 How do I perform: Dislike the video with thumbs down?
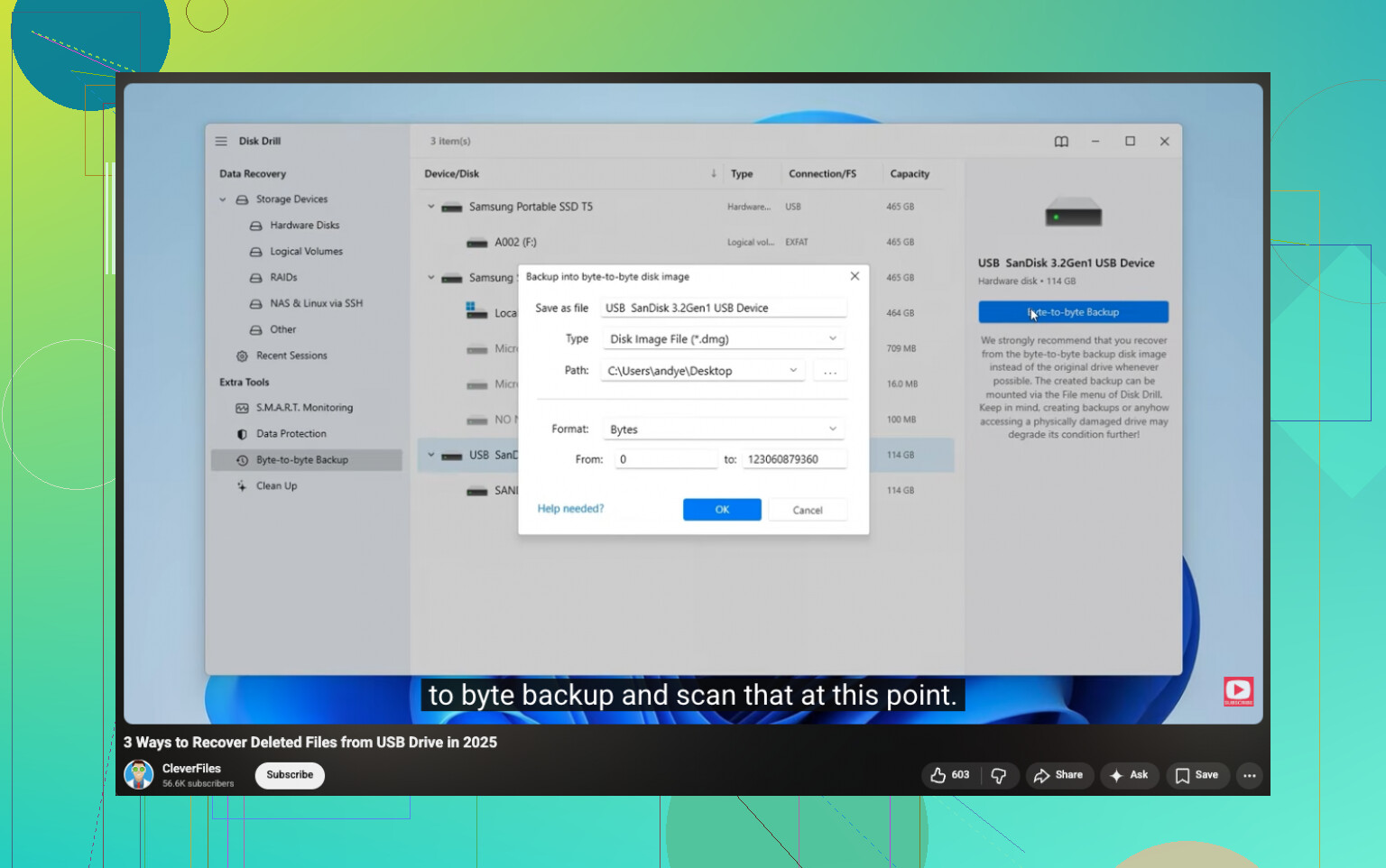pyautogui.click(x=999, y=775)
